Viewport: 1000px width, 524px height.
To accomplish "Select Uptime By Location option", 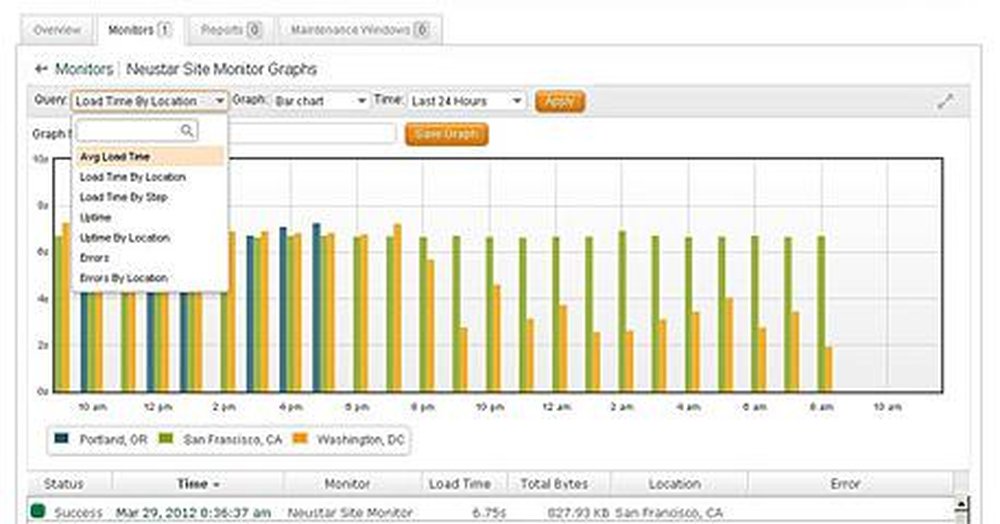I will tap(125, 238).
